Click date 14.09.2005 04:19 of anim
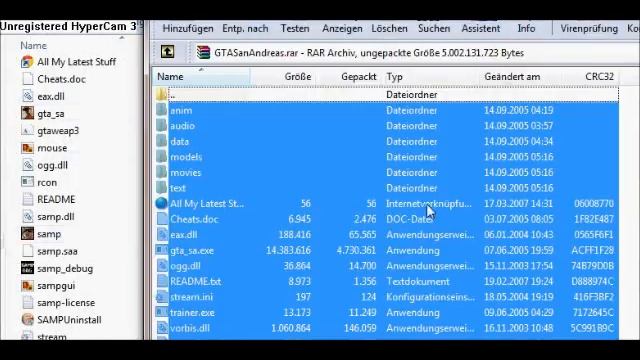This screenshot has width=640, height=360. pos(518,110)
